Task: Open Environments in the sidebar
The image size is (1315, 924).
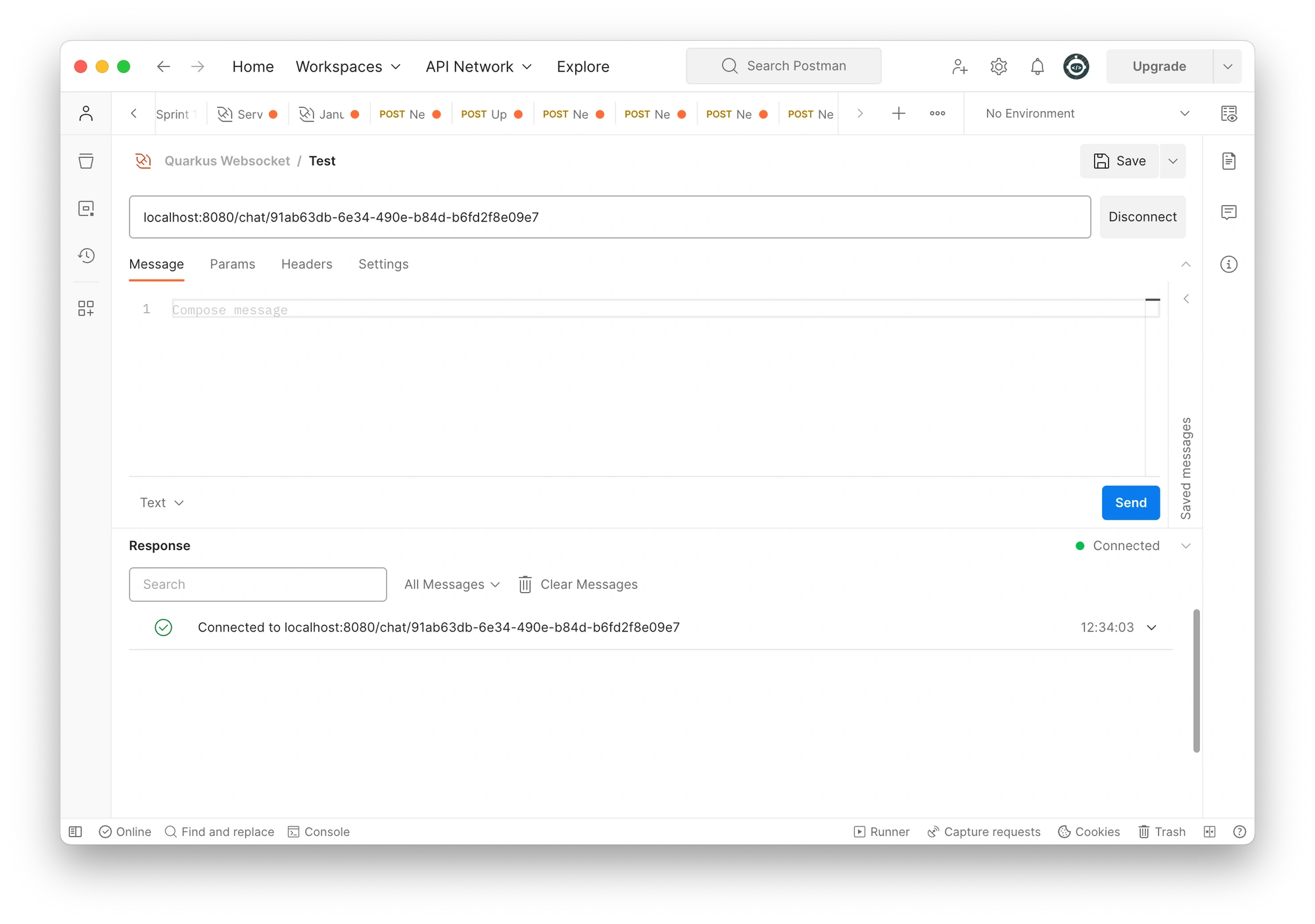Action: pos(86,208)
